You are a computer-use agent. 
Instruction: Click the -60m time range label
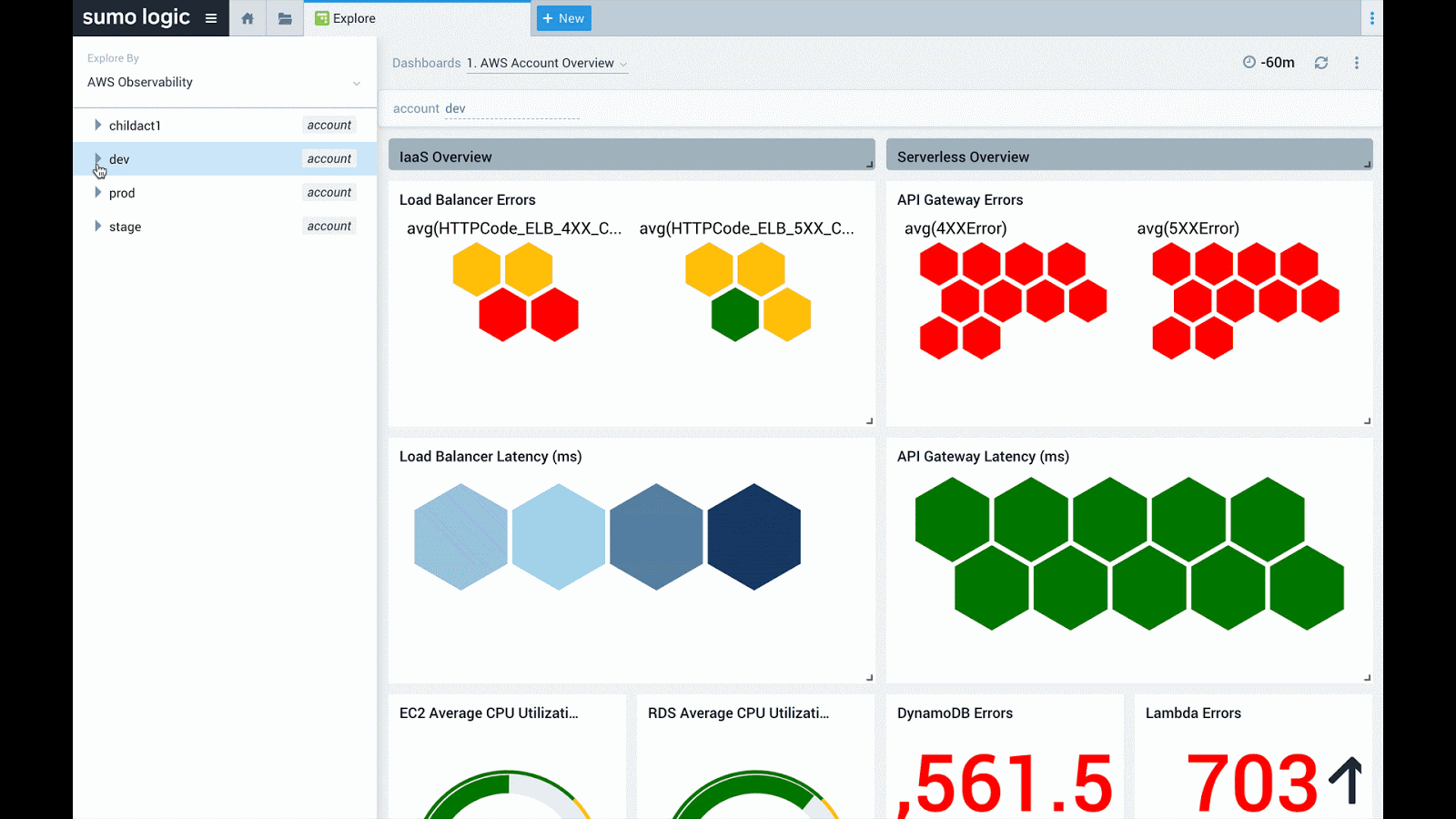pos(1278,62)
